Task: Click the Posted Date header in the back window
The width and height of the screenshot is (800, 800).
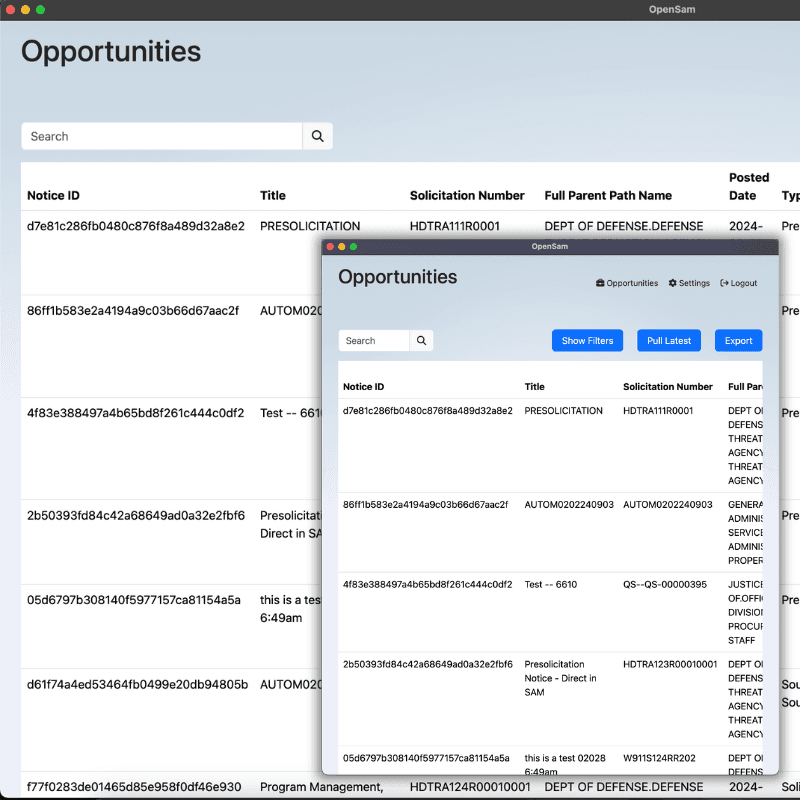Action: [748, 186]
